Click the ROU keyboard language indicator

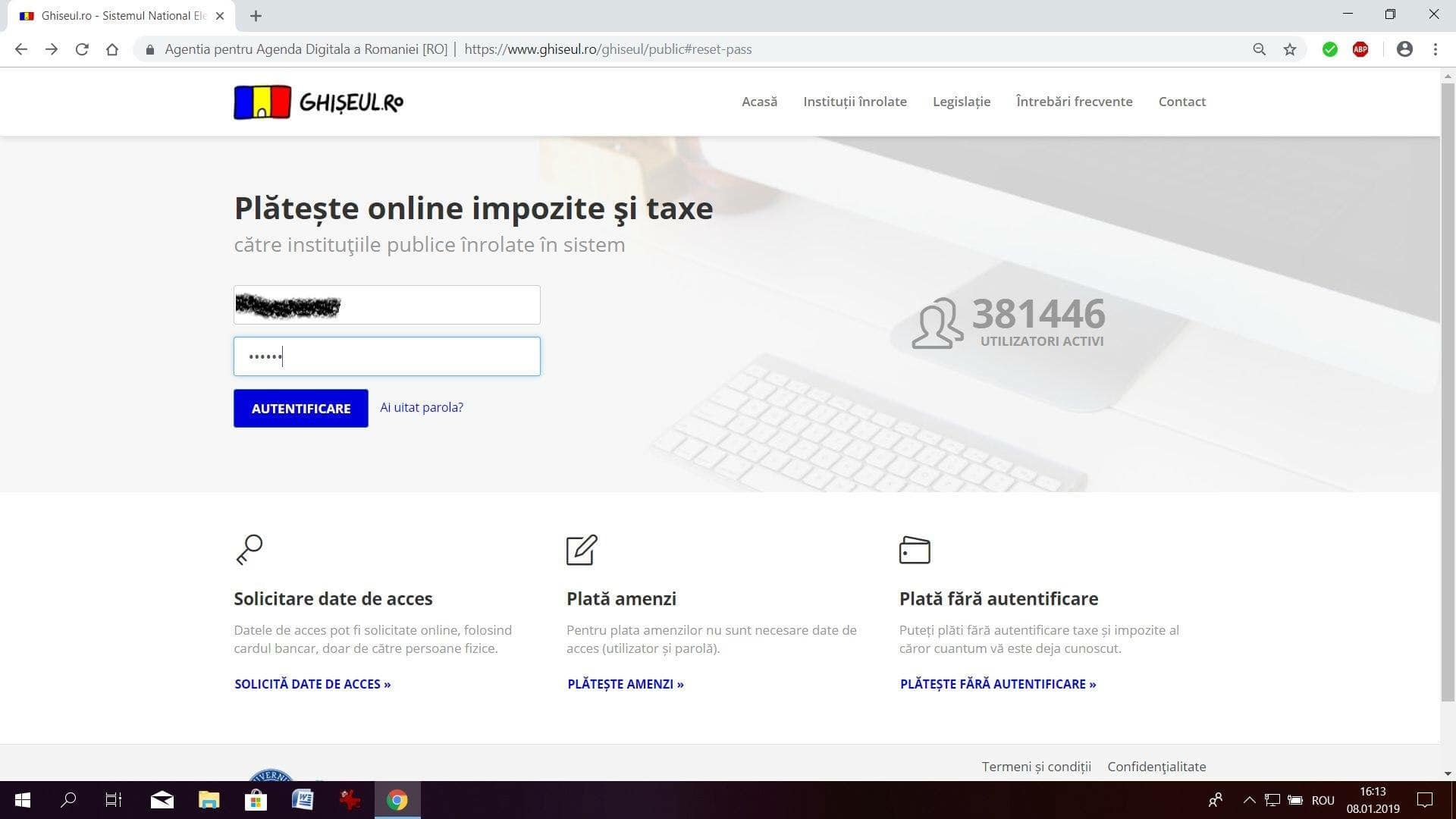click(x=1323, y=800)
